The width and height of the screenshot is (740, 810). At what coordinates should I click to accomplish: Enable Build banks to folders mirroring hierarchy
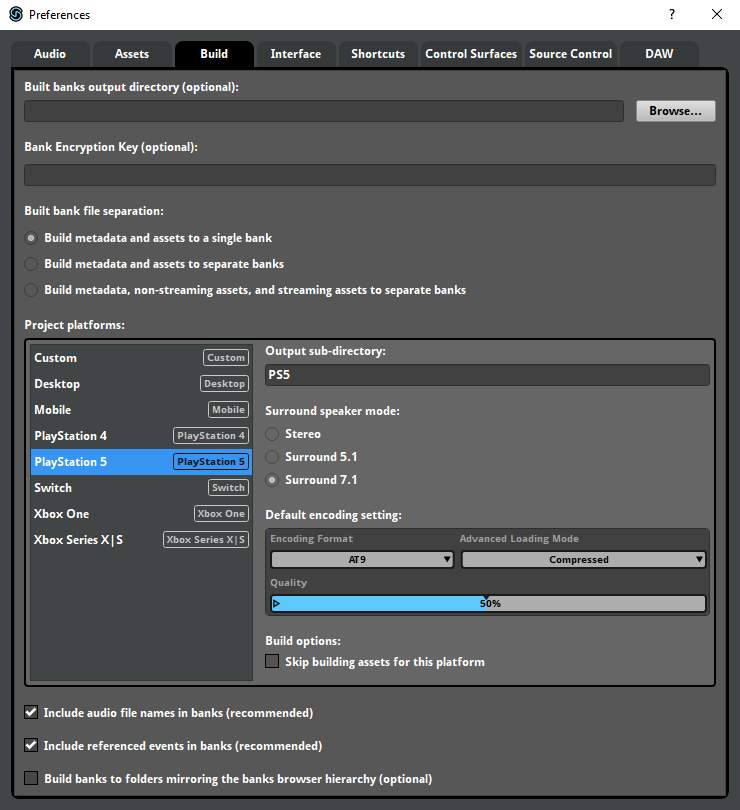click(30, 778)
